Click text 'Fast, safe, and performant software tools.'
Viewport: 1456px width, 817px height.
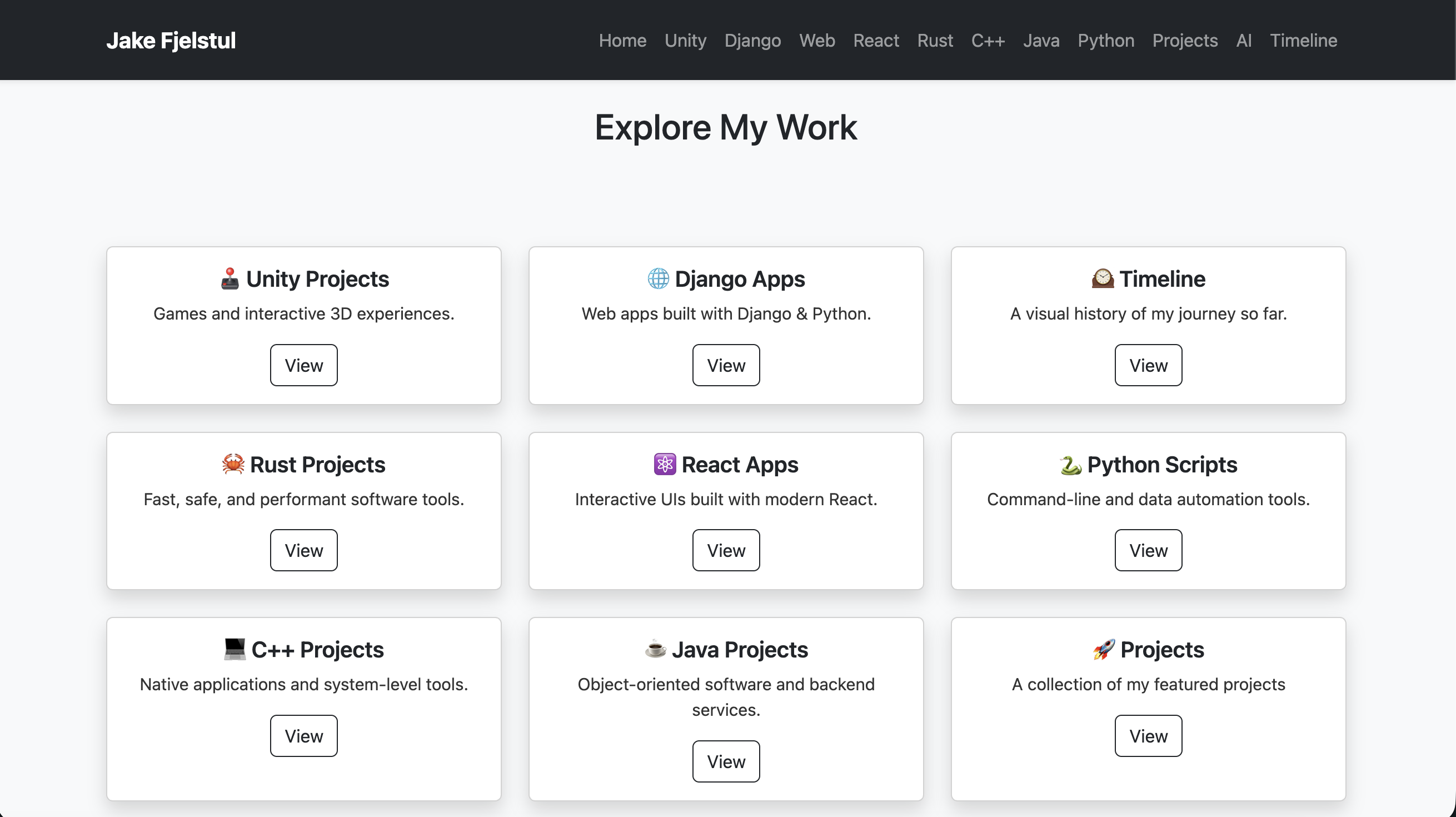[x=303, y=499]
